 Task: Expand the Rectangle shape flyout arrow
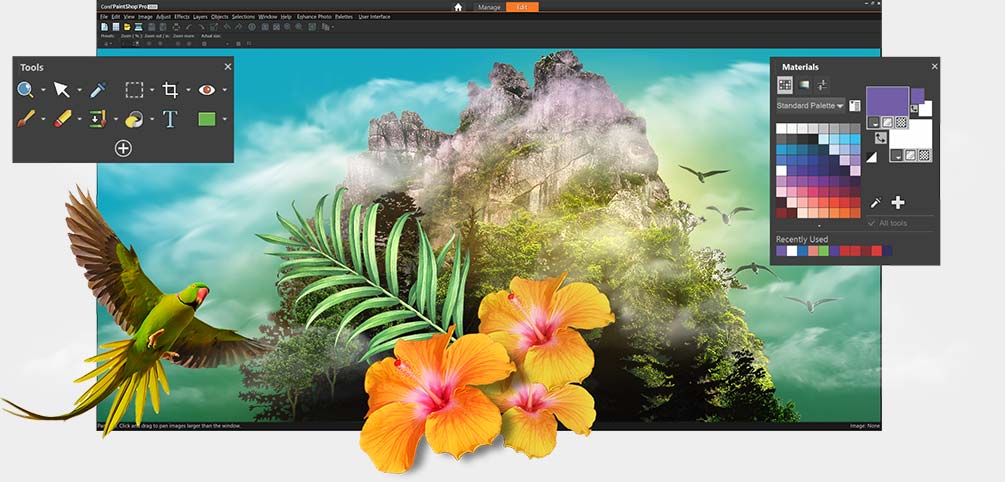[225, 119]
